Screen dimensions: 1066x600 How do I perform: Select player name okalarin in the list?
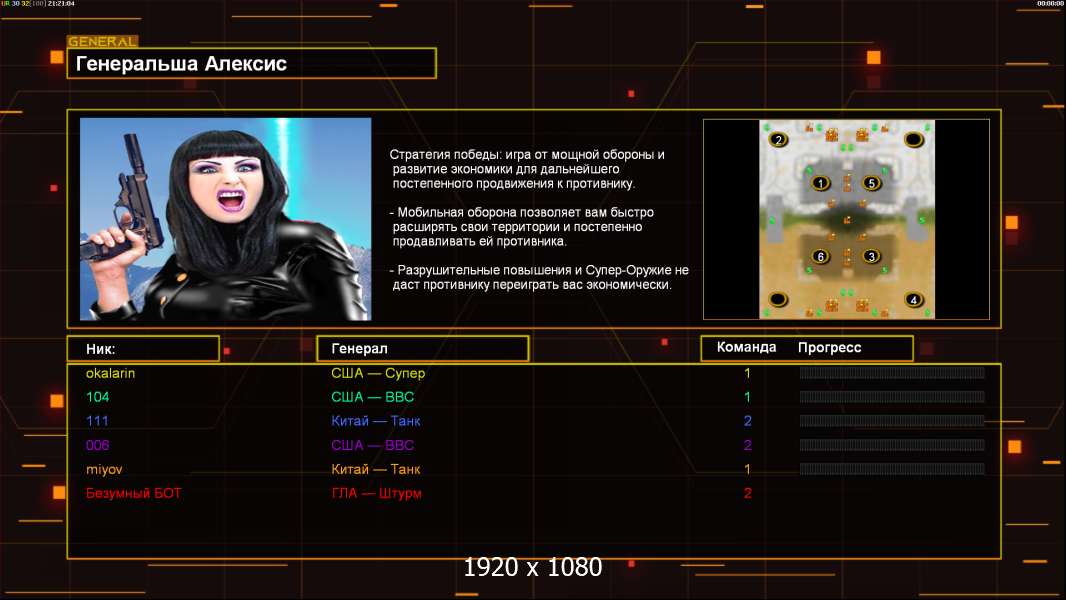coord(110,373)
